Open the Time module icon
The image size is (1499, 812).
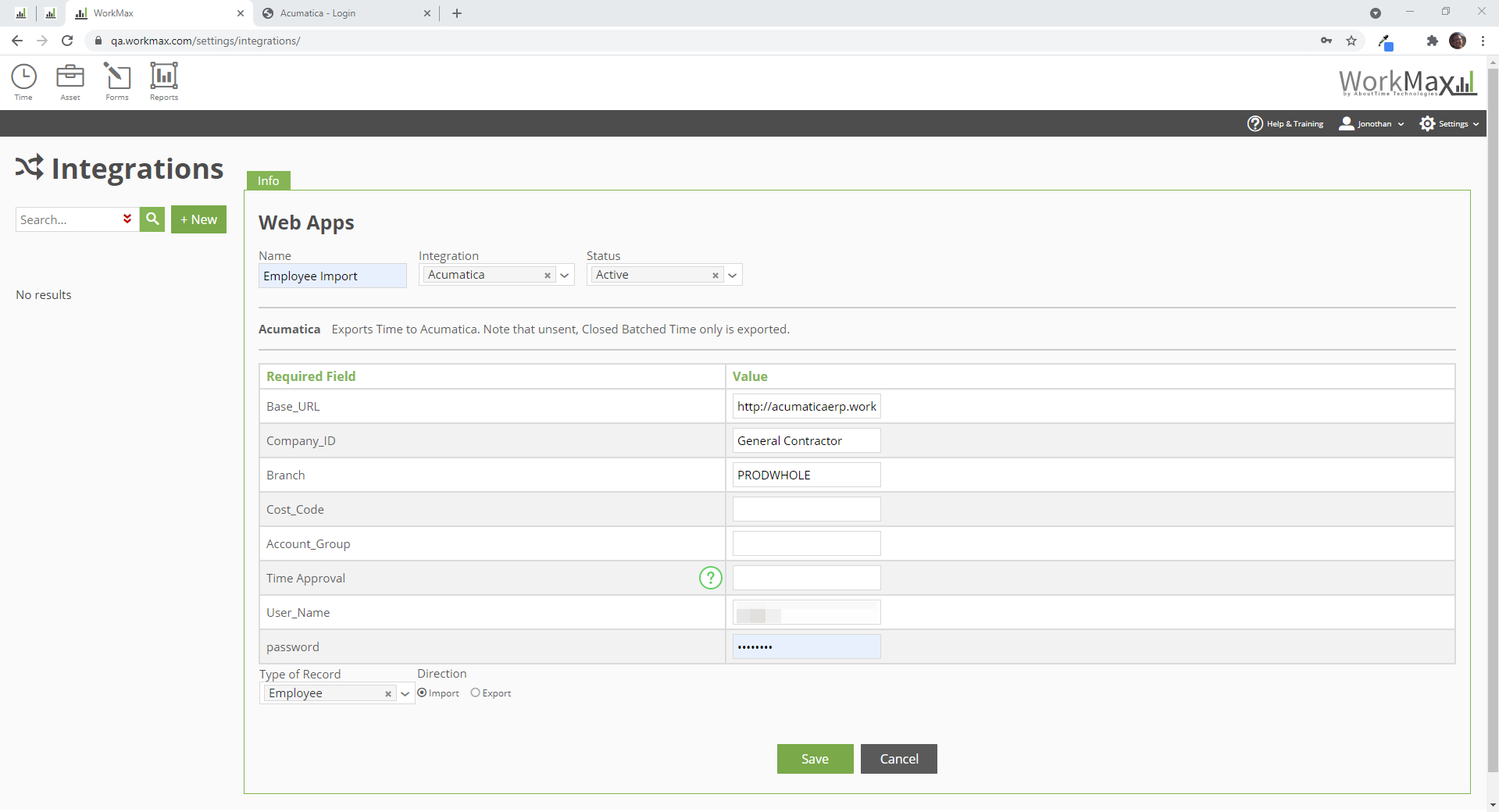click(x=23, y=82)
